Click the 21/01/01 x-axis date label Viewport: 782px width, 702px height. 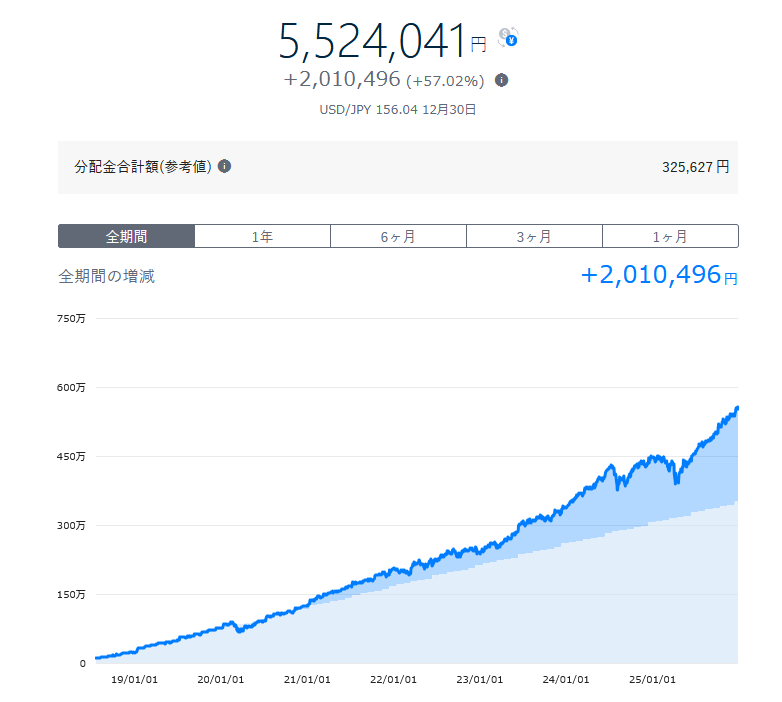(x=306, y=679)
